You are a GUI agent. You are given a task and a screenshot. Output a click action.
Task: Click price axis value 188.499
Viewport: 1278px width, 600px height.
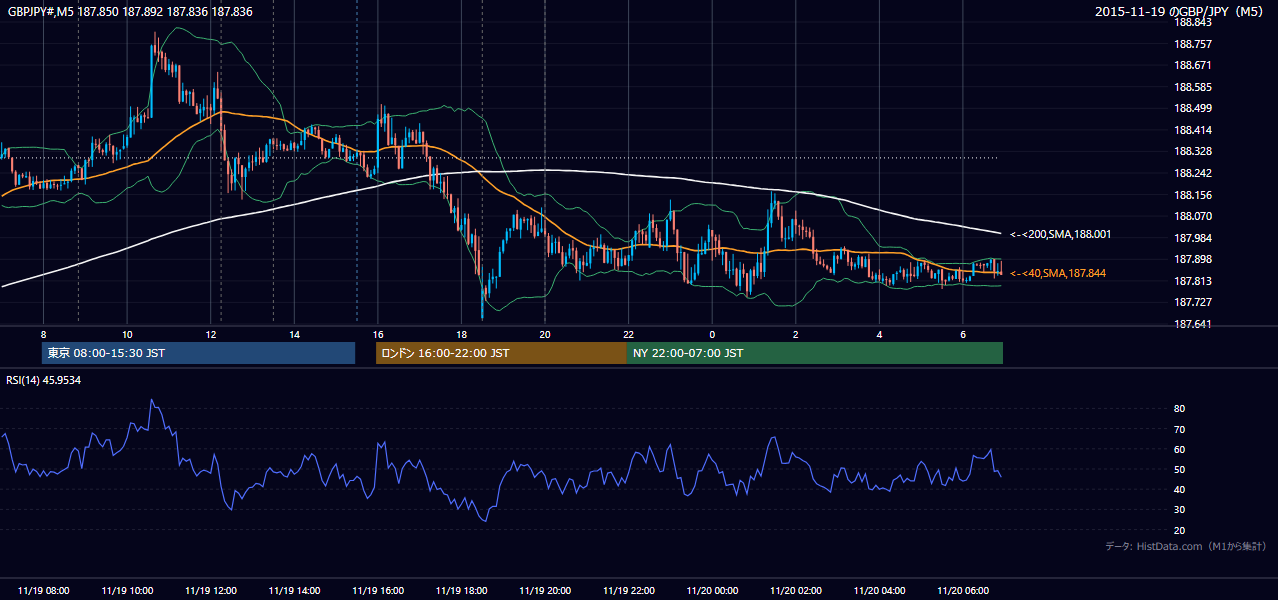click(1192, 108)
